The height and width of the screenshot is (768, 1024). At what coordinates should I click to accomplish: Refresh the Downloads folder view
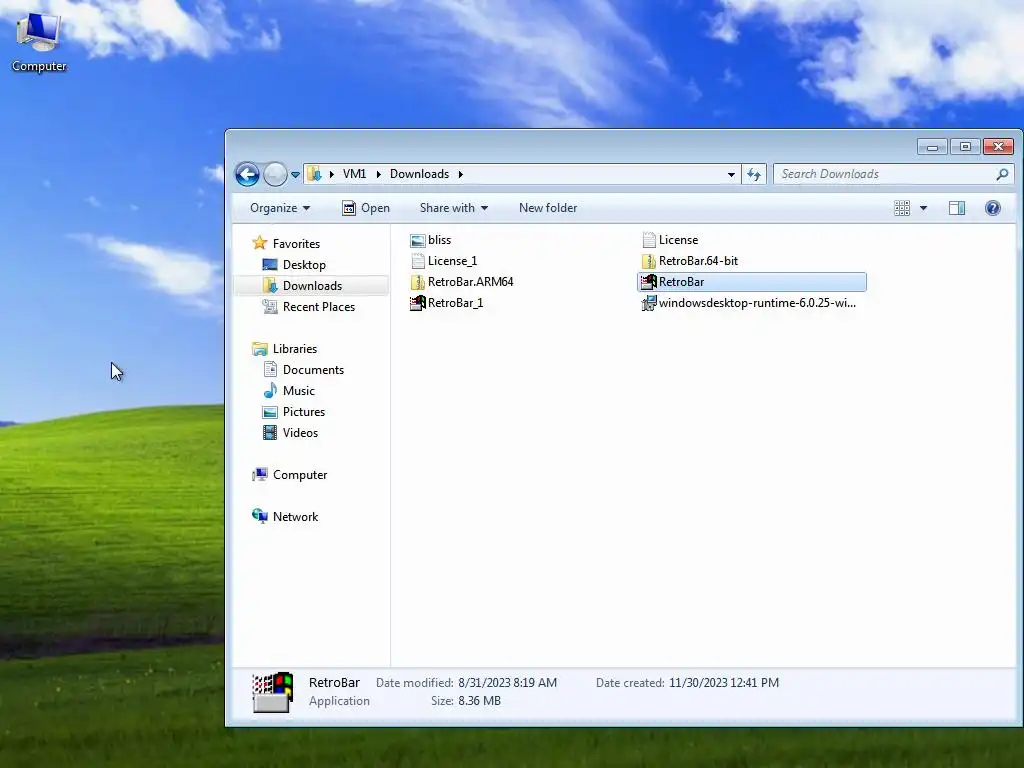point(754,174)
